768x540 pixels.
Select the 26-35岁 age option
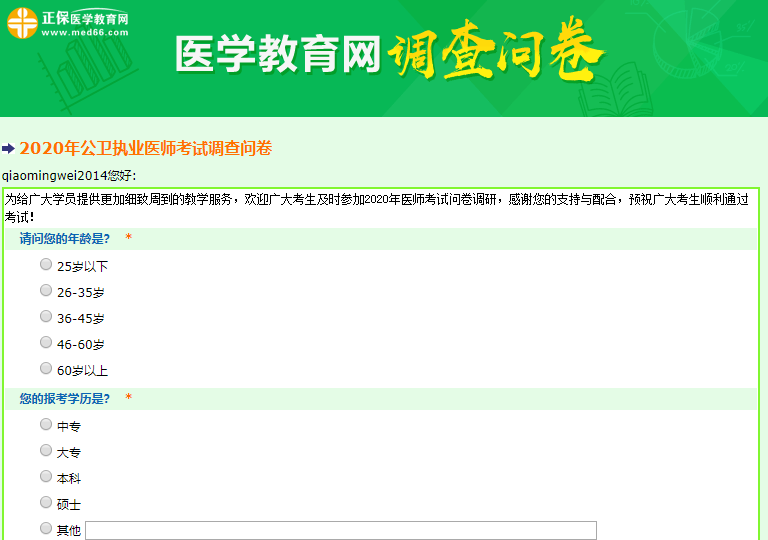click(x=46, y=291)
